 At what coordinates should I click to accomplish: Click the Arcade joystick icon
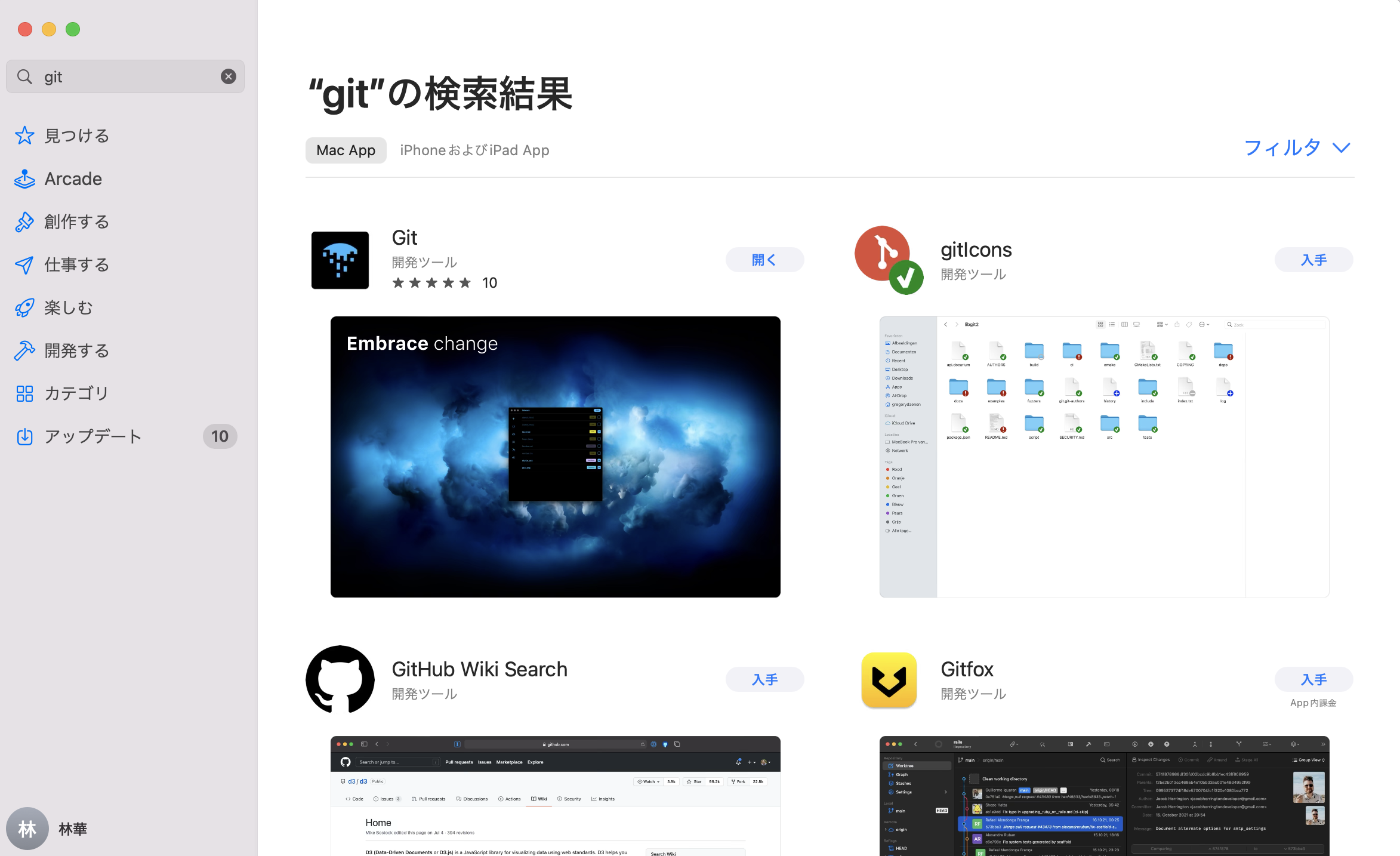[x=24, y=178]
